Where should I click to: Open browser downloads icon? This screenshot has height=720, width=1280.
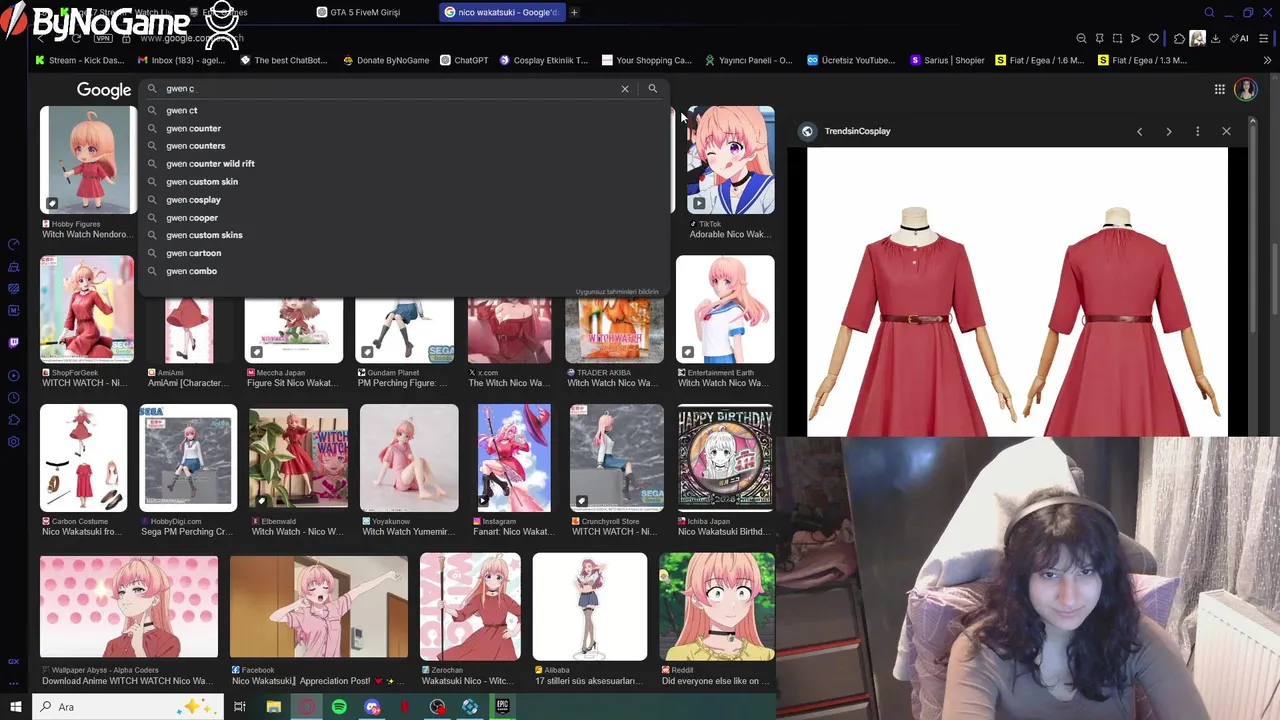tap(1215, 38)
